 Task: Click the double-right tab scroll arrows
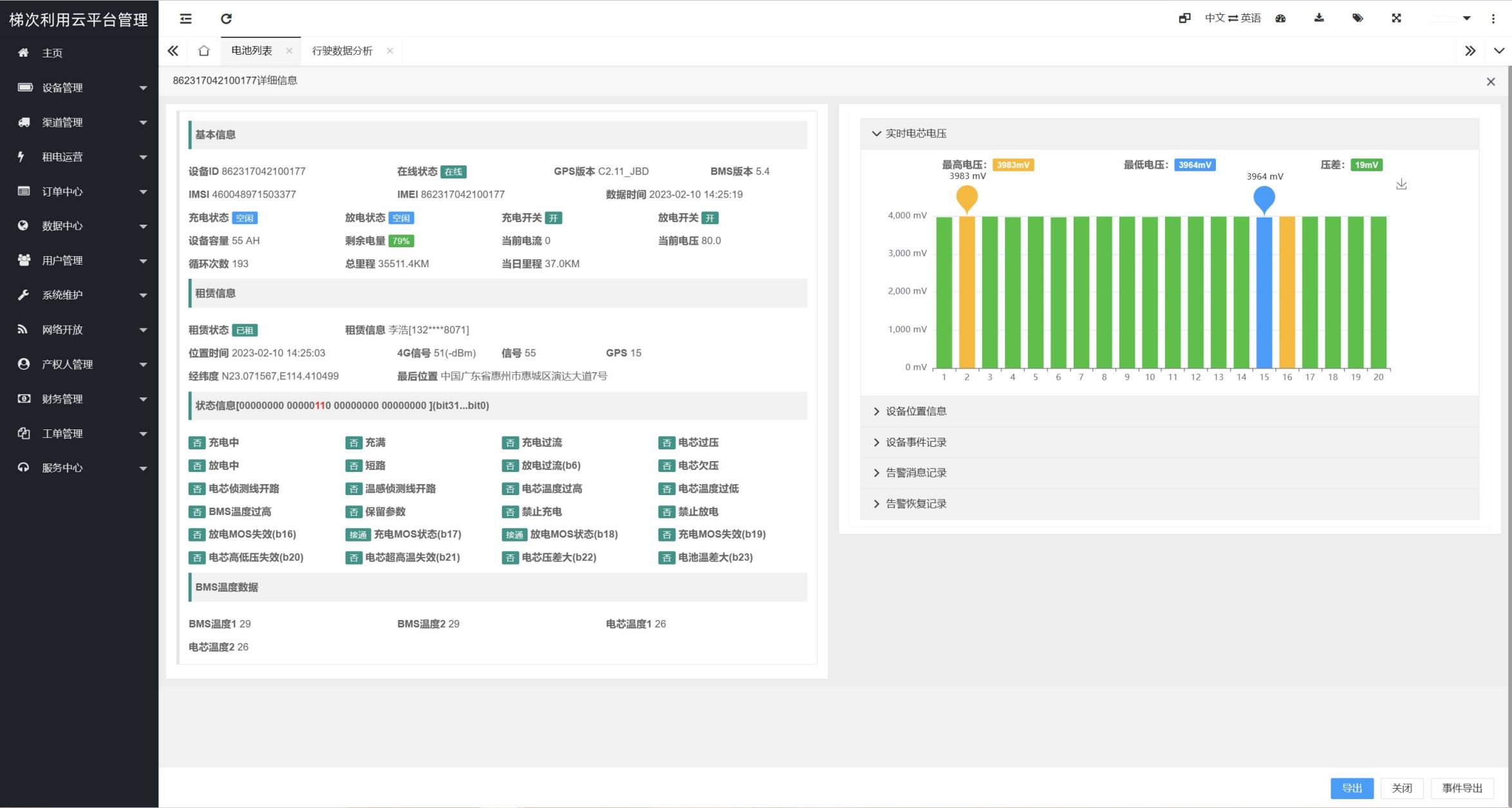1470,51
